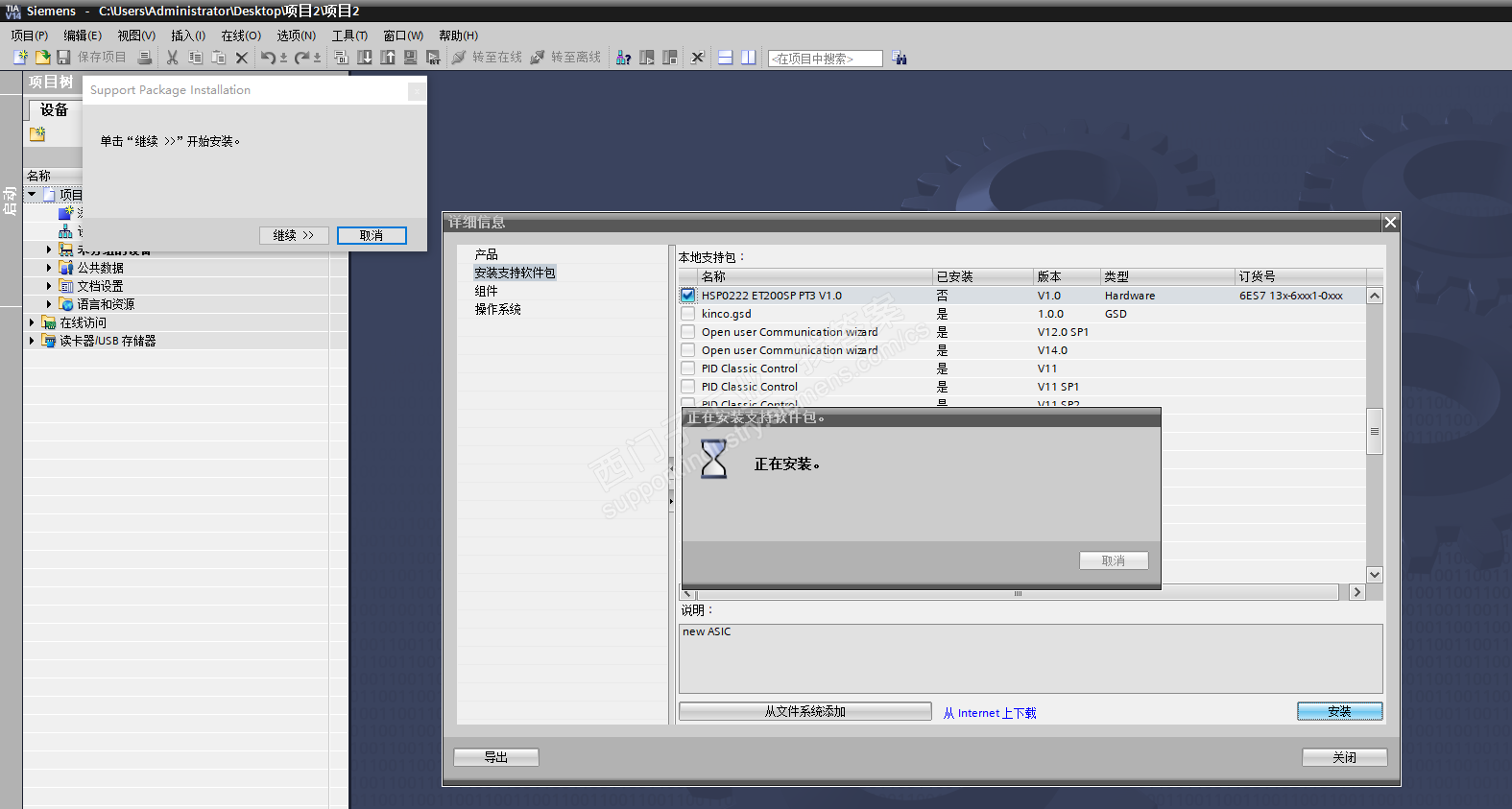Click the support package list vertical scrollbar thumb
This screenshot has height=809, width=1512.
click(x=1375, y=431)
